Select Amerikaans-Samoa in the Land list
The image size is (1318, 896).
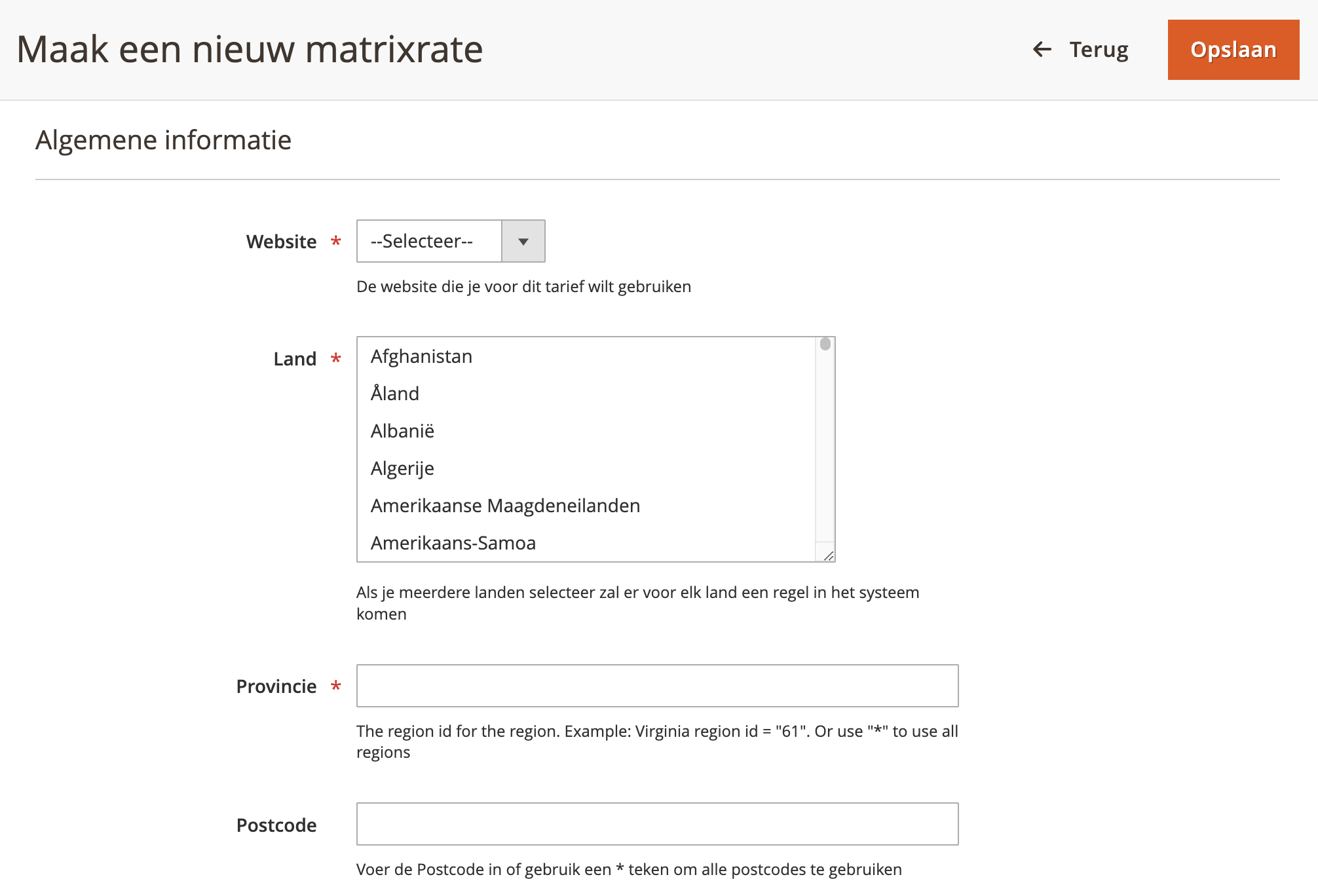tap(587, 543)
